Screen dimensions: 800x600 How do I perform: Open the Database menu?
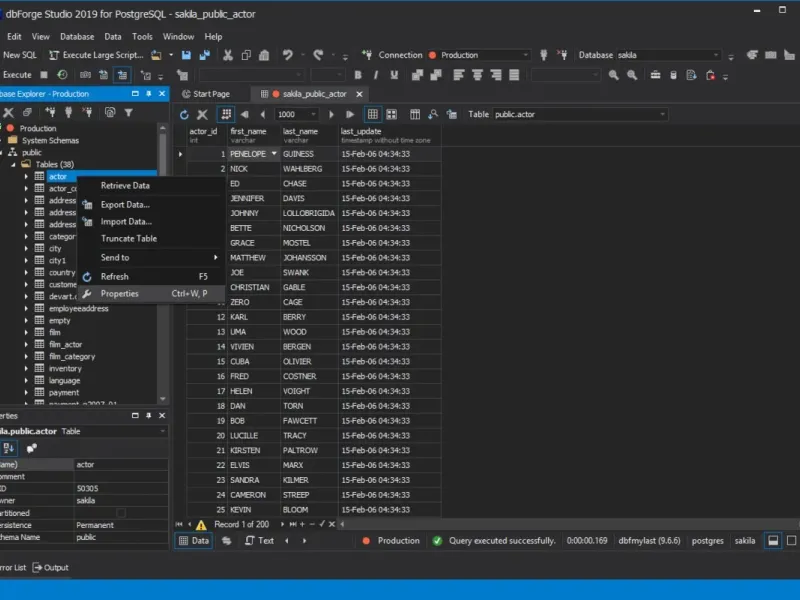pos(77,37)
